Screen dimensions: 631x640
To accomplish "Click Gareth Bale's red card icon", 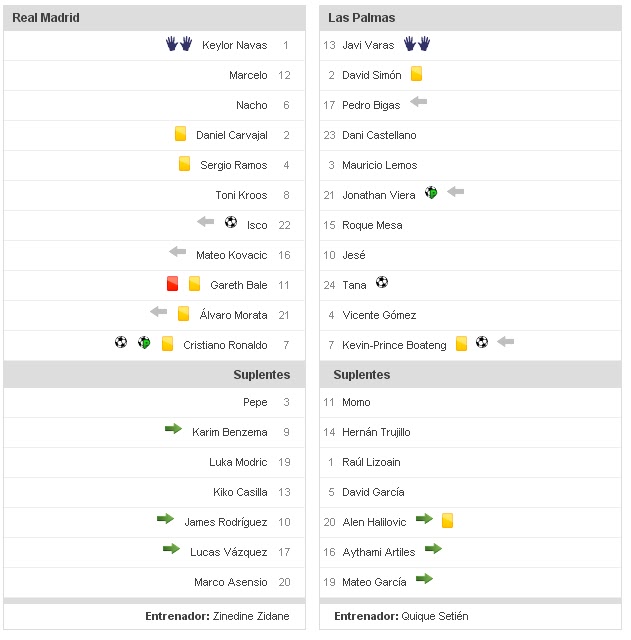I will point(172,284).
